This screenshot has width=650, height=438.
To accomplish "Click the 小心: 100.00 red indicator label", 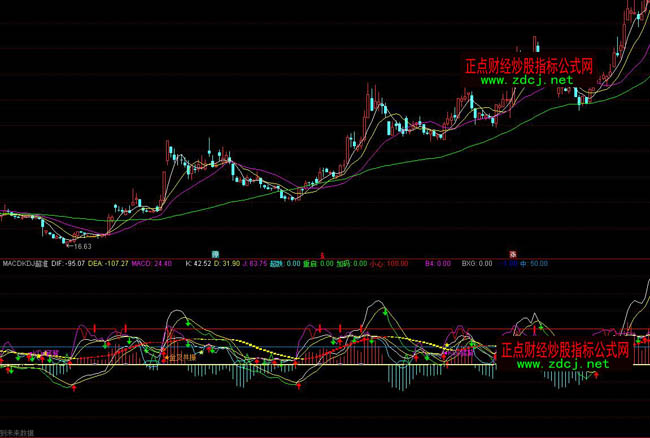I will pos(391,264).
